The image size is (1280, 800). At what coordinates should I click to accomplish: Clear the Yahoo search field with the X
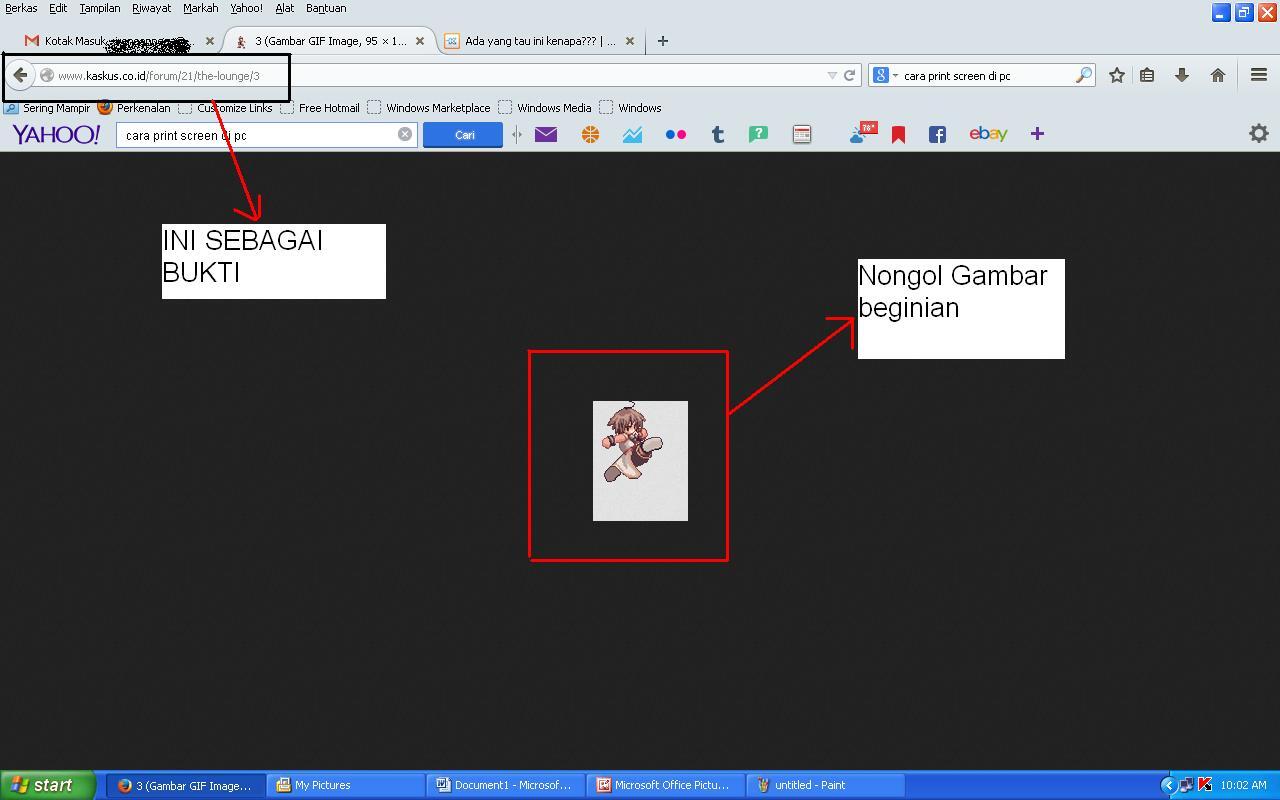[405, 134]
